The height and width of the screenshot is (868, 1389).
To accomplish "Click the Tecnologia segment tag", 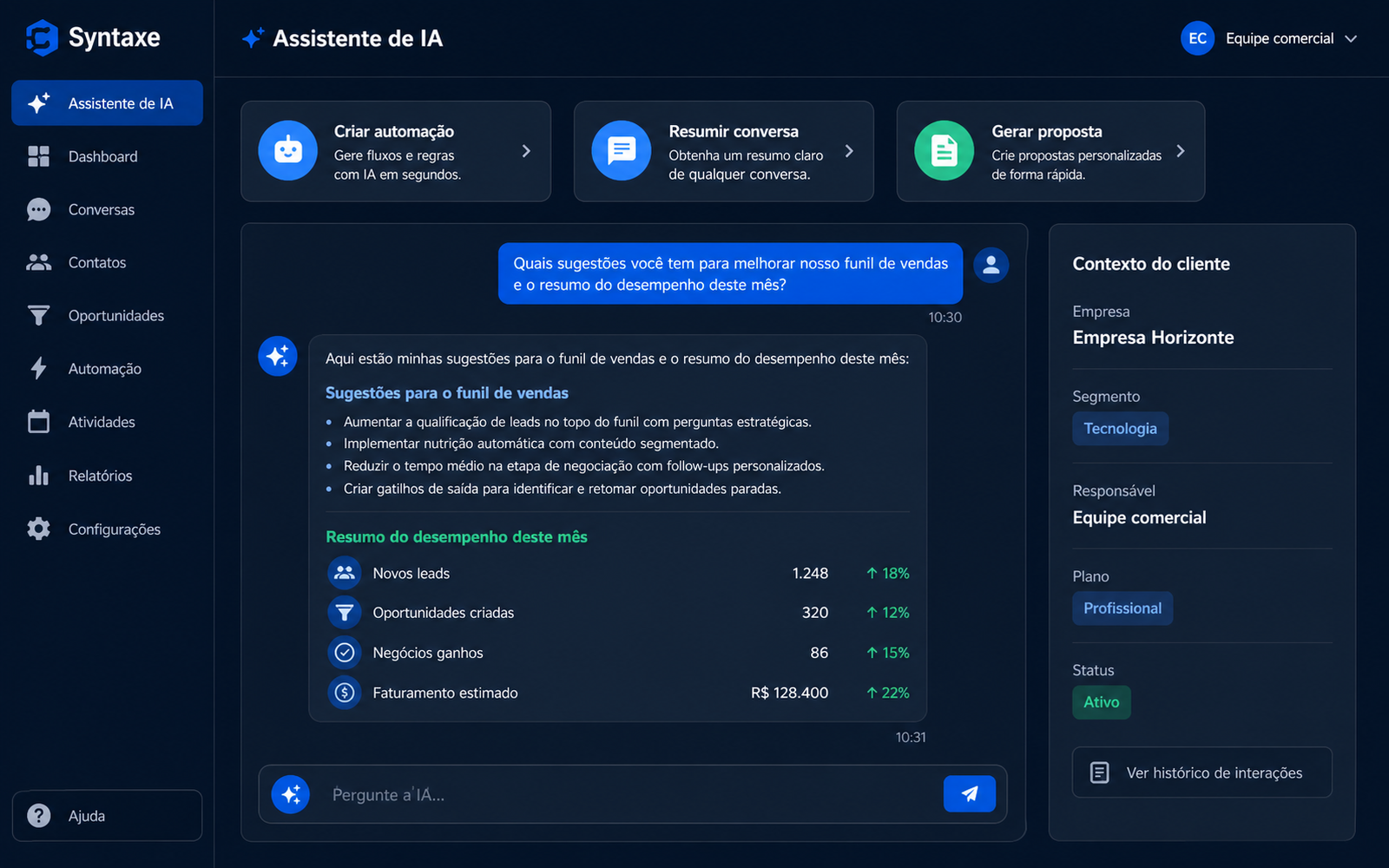I will (x=1120, y=429).
